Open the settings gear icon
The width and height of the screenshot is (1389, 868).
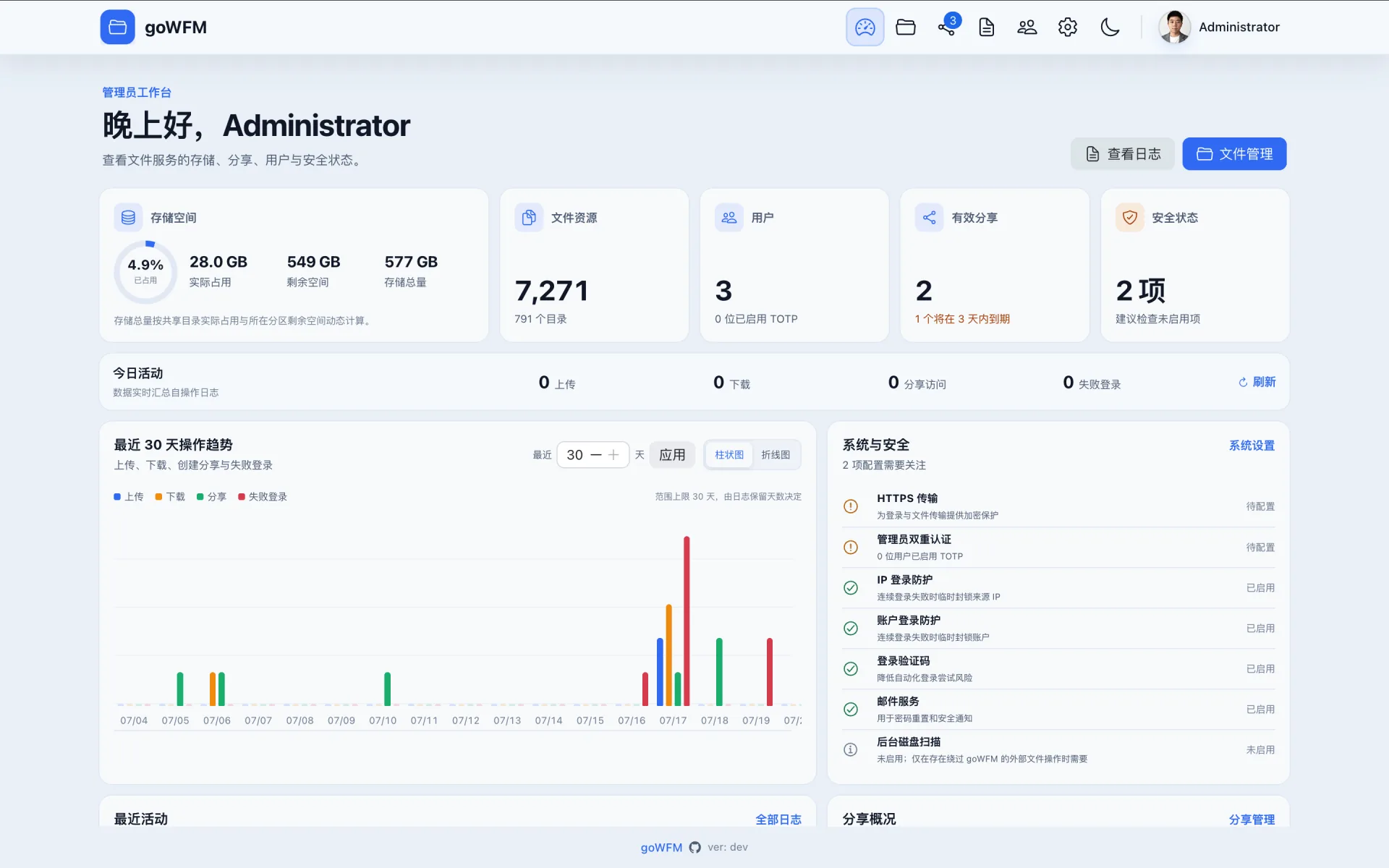[1067, 27]
